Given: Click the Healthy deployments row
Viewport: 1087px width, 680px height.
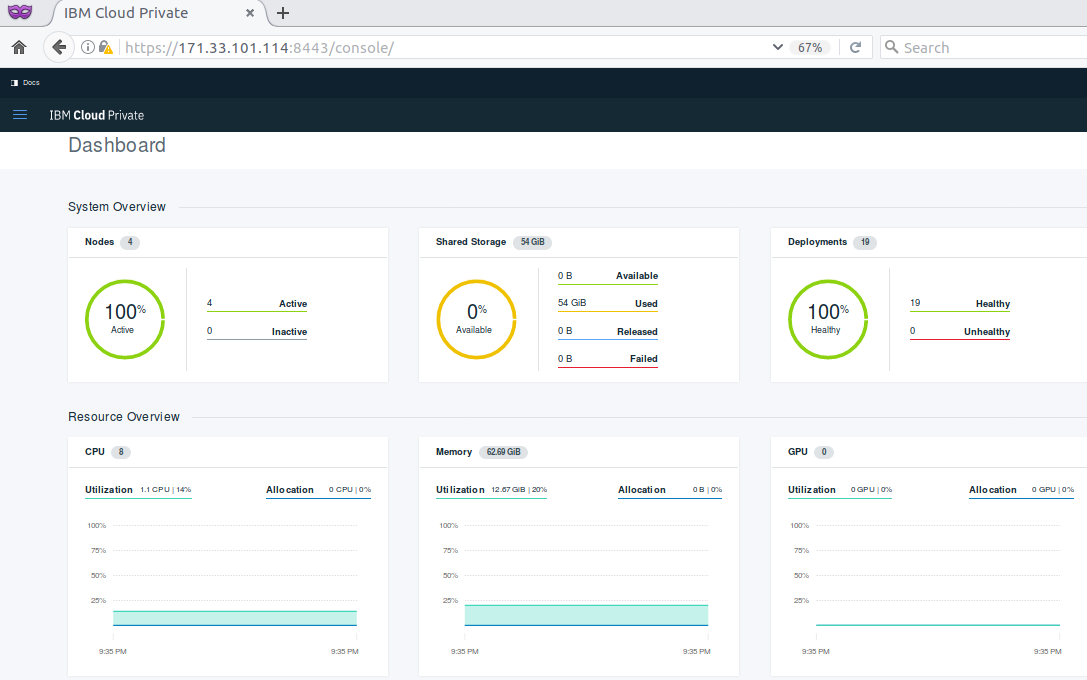Looking at the screenshot, I should tap(959, 304).
